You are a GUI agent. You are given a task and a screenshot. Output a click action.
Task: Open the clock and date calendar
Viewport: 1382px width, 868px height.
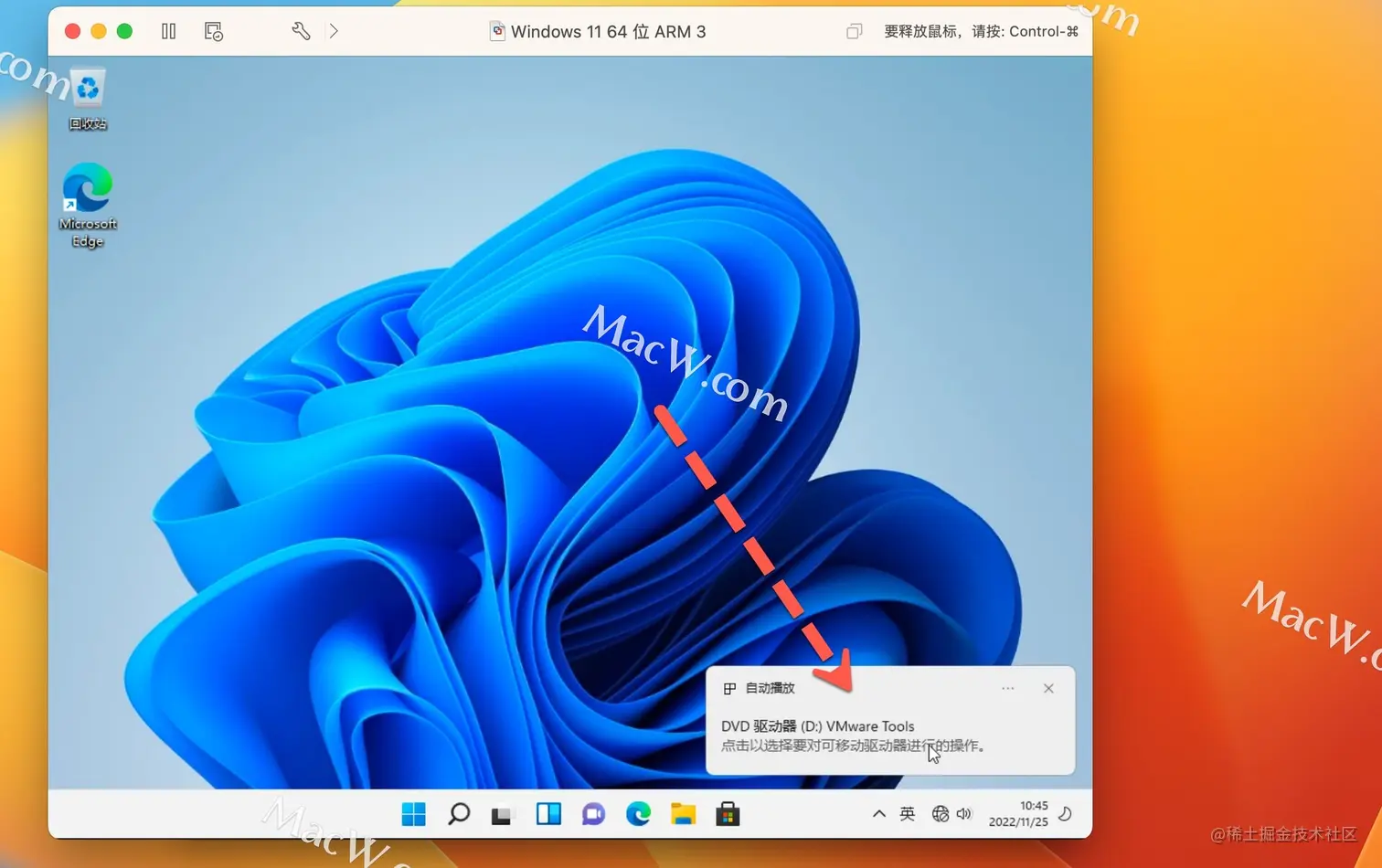[1018, 814]
